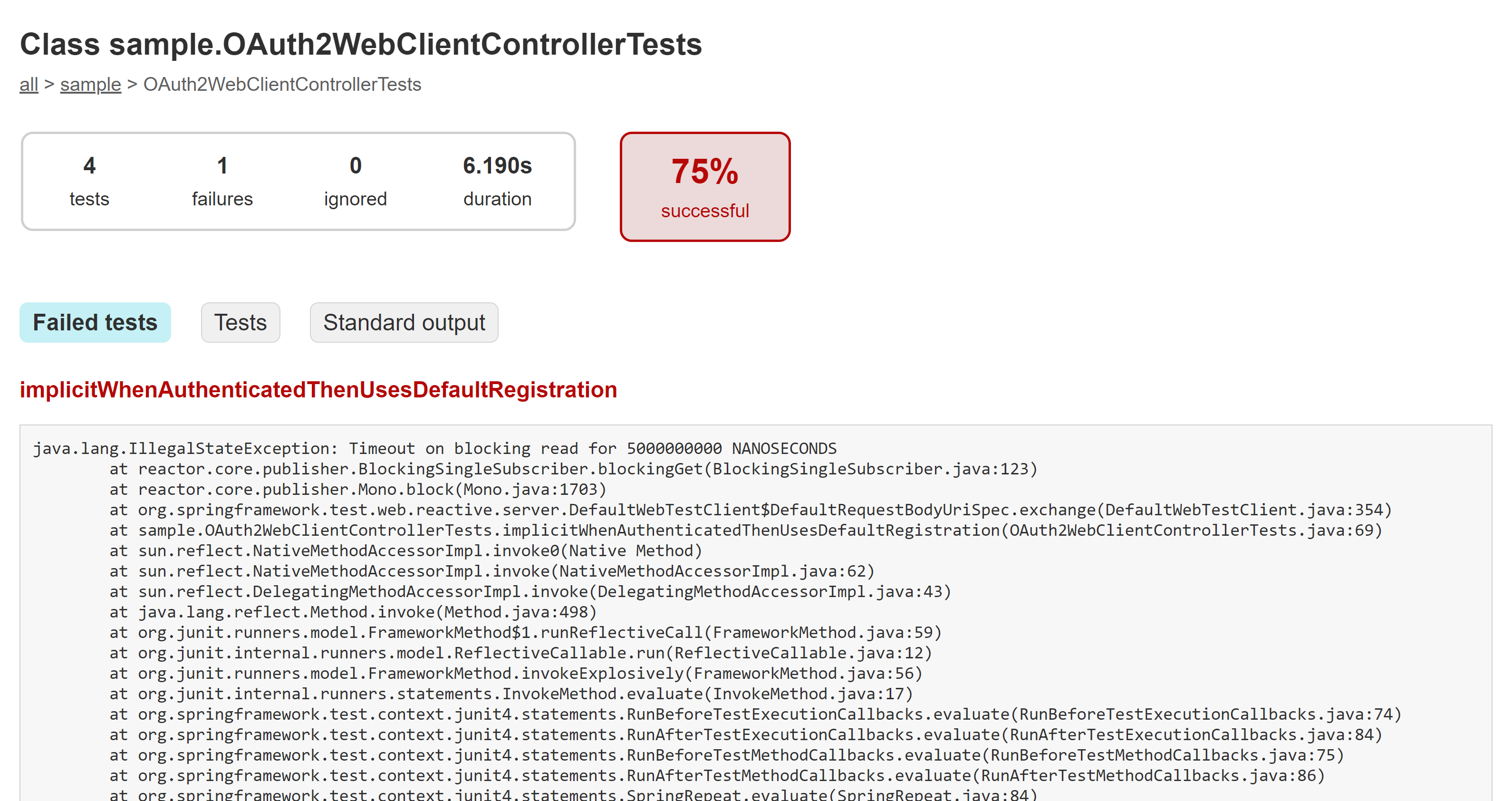Click the BlockingSingleSubscriber.blockingGet stack trace line
This screenshot has width=1512, height=801.
573,470
